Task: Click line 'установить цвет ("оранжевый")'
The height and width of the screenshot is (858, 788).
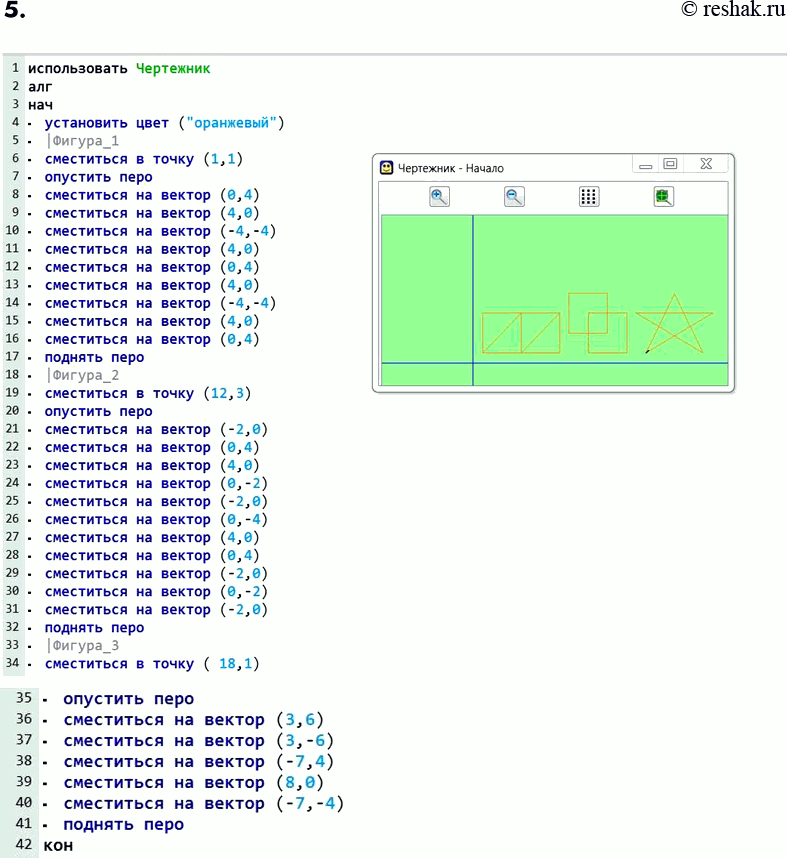Action: tap(164, 123)
